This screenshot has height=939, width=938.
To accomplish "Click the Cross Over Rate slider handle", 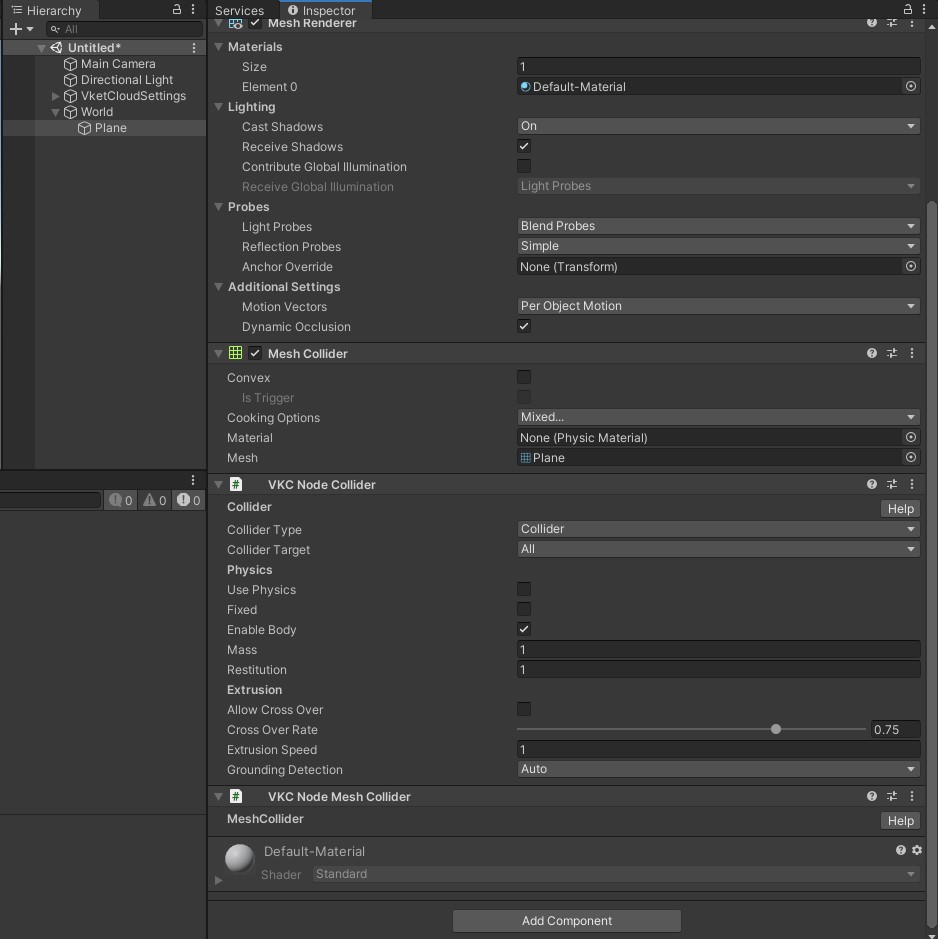I will 776,730.
